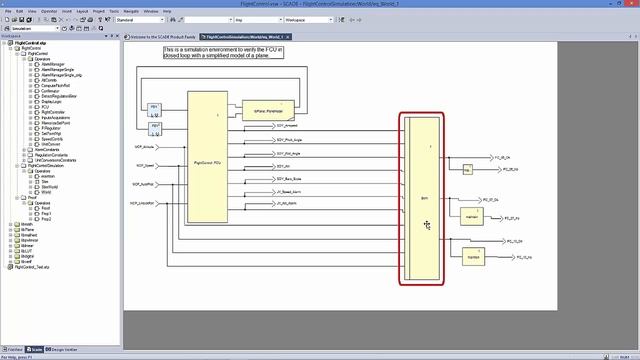Click the libPlane::PlaneModel block in diagram
The width and height of the screenshot is (640, 360).
click(x=268, y=111)
